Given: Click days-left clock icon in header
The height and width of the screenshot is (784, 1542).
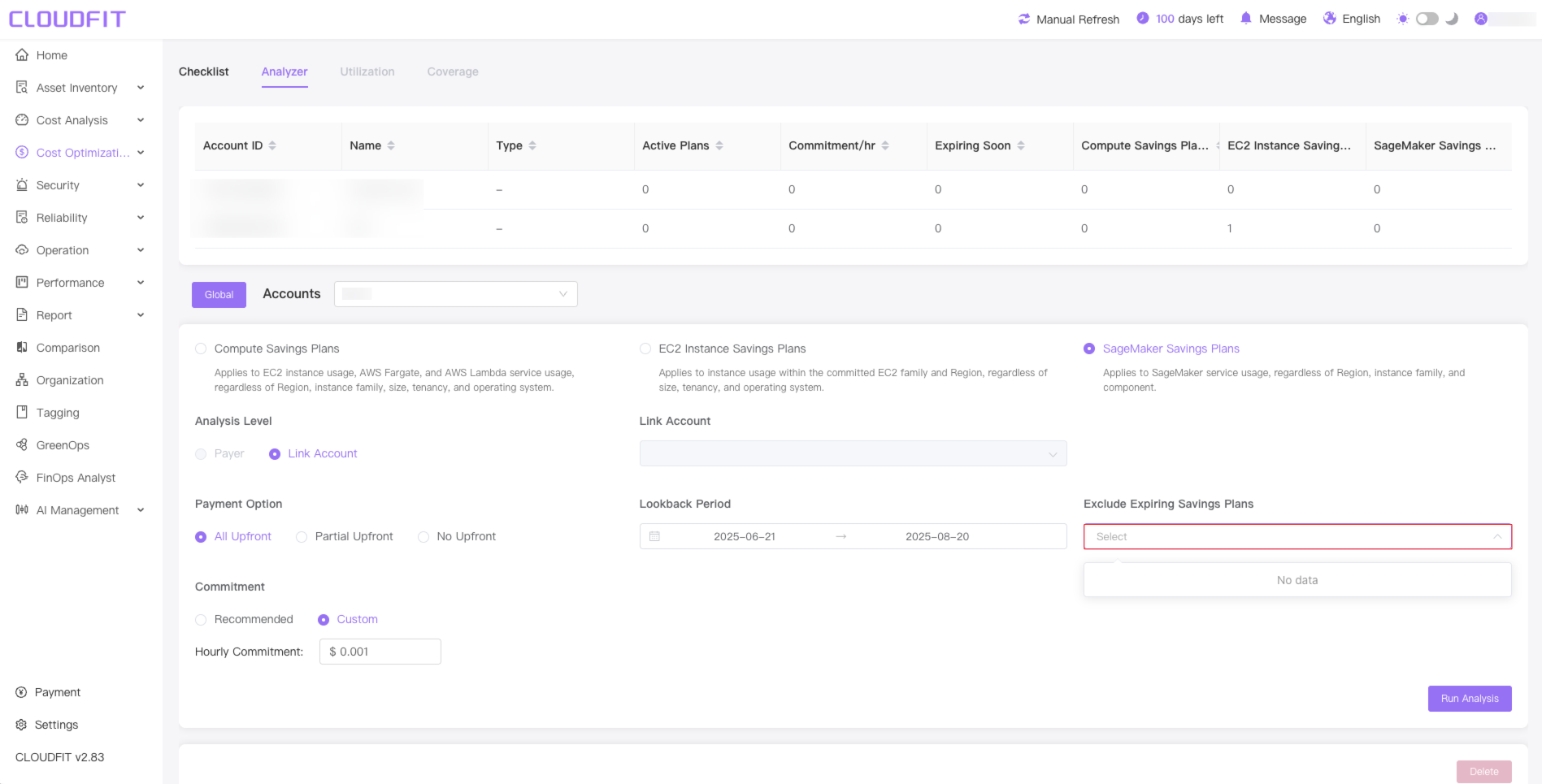Looking at the screenshot, I should coord(1143,18).
